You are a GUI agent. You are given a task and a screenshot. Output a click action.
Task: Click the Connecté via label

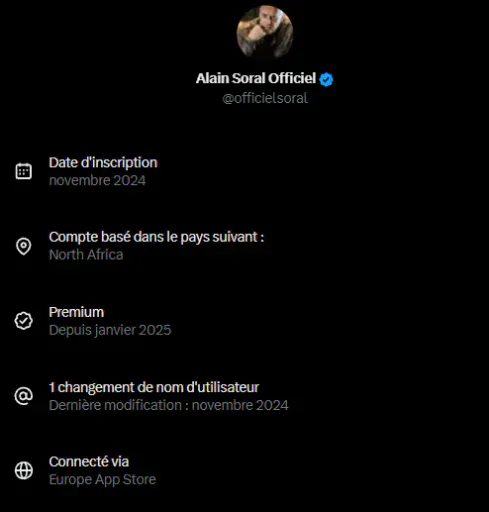pyautogui.click(x=89, y=462)
